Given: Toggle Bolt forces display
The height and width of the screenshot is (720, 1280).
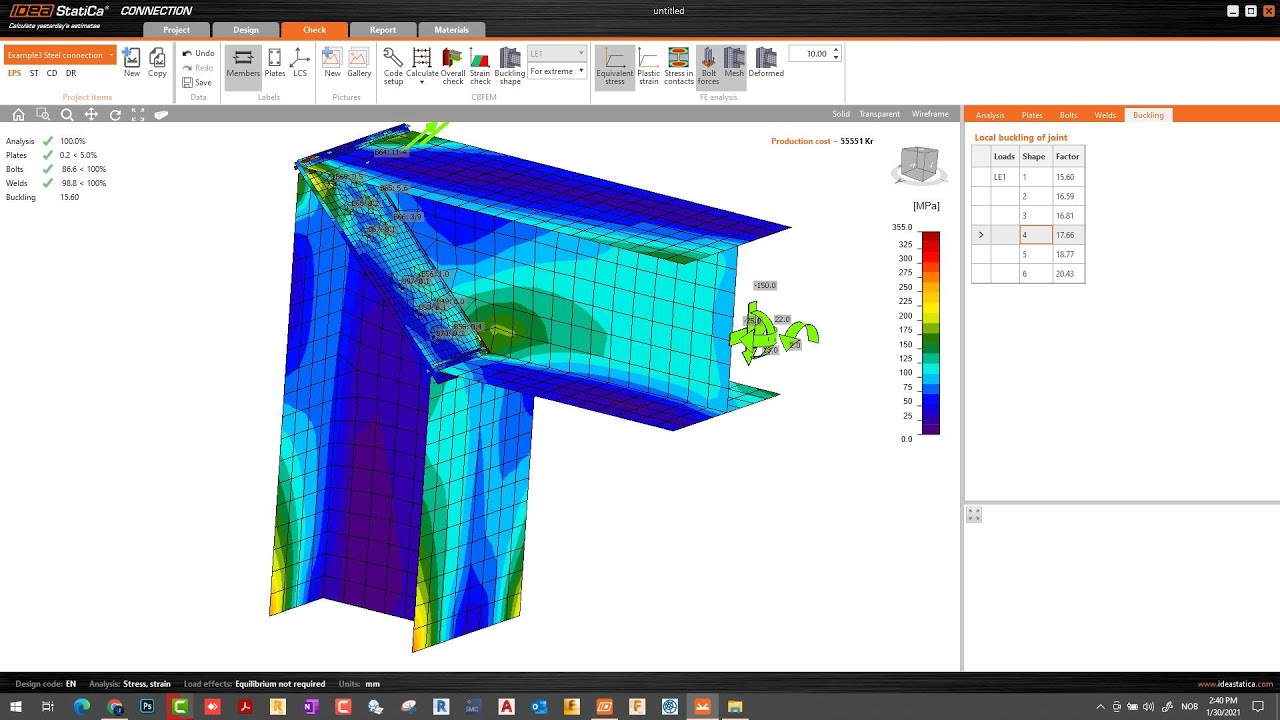Looking at the screenshot, I should (708, 66).
